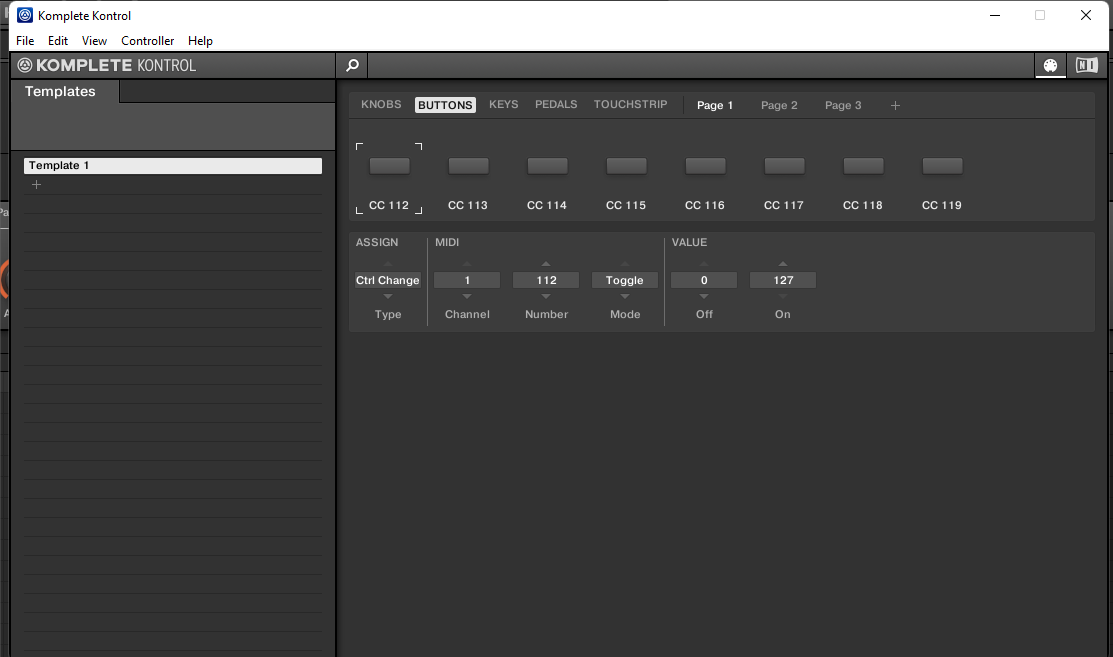Select Page 1 tab
Screen dimensions: 1113x657
[715, 105]
